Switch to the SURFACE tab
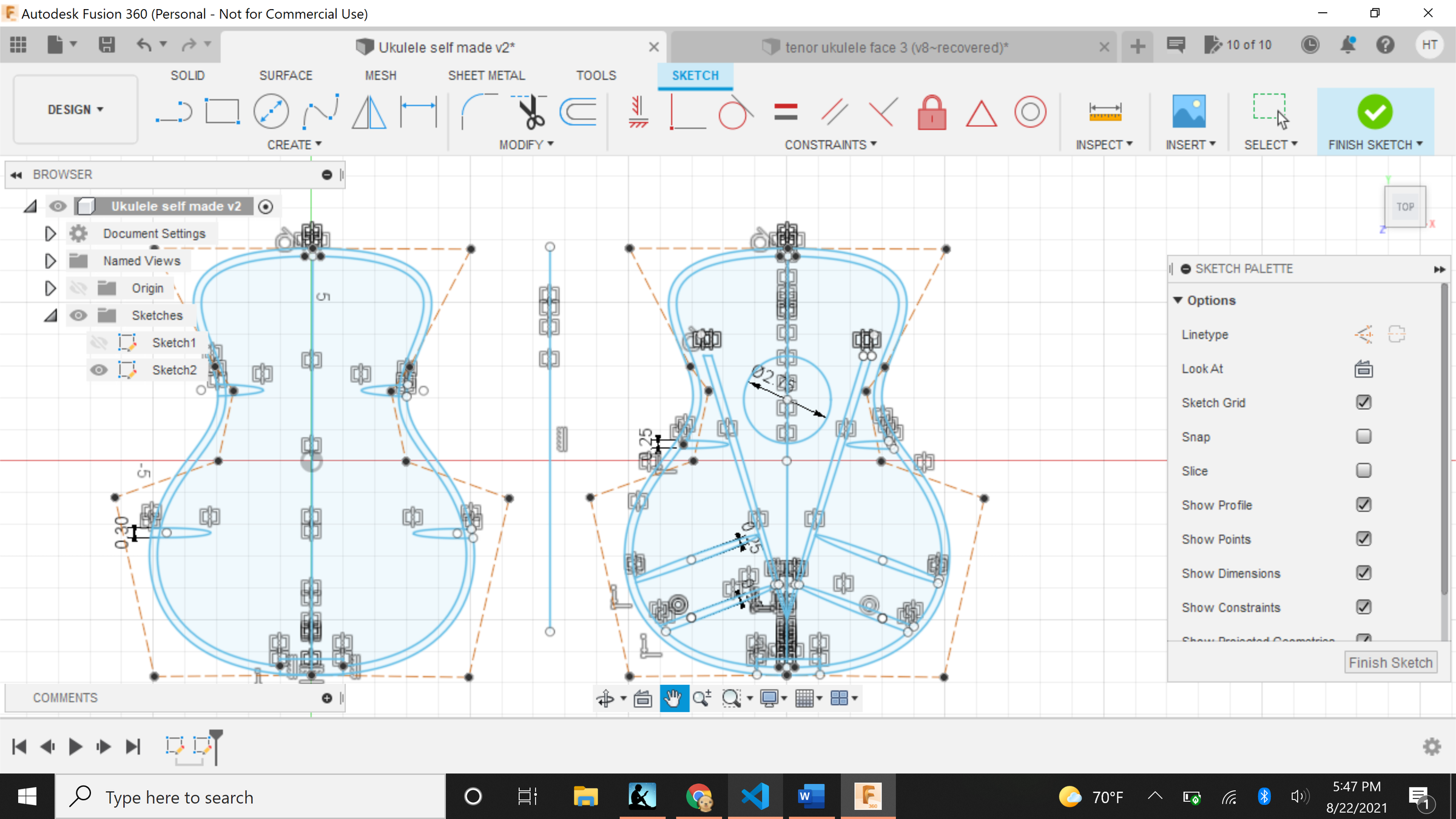The width and height of the screenshot is (1456, 819). tap(286, 76)
